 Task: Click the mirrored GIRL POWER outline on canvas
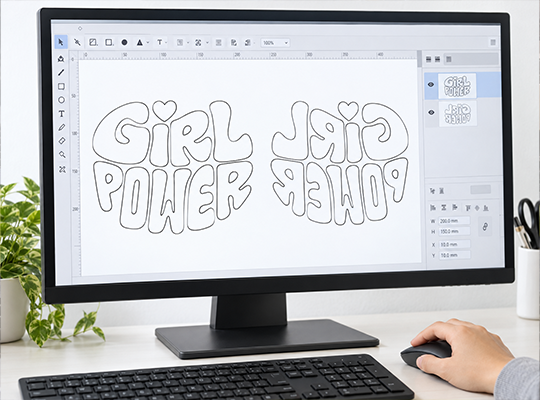340,163
